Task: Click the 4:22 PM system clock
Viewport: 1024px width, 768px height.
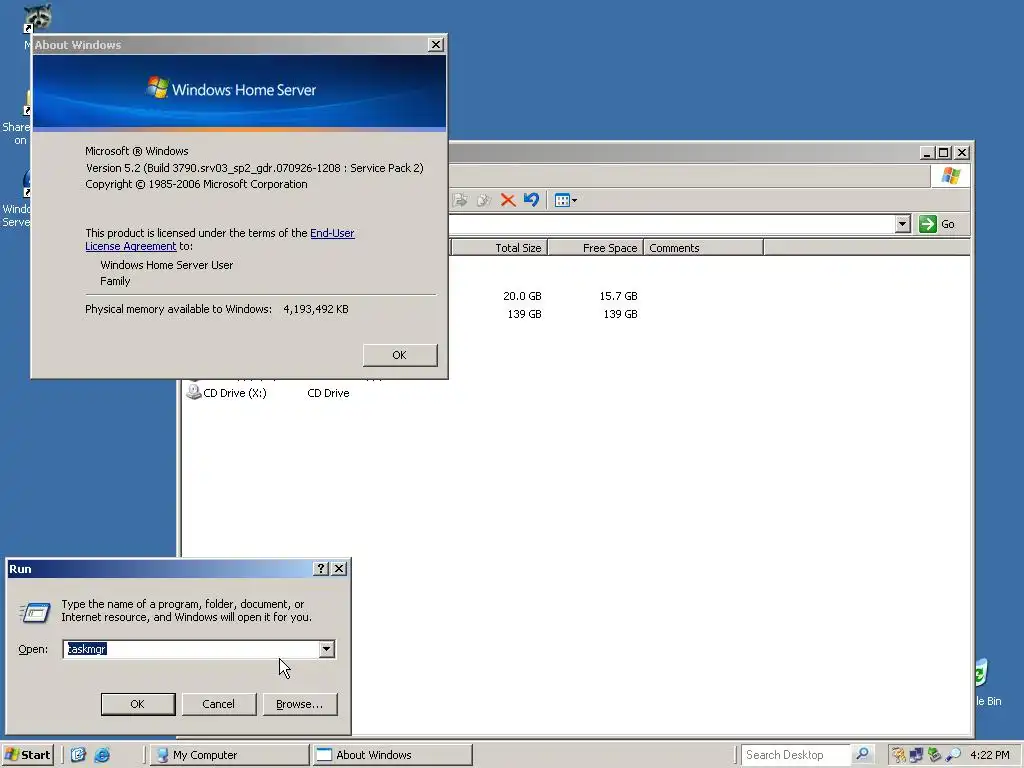Action: 990,755
